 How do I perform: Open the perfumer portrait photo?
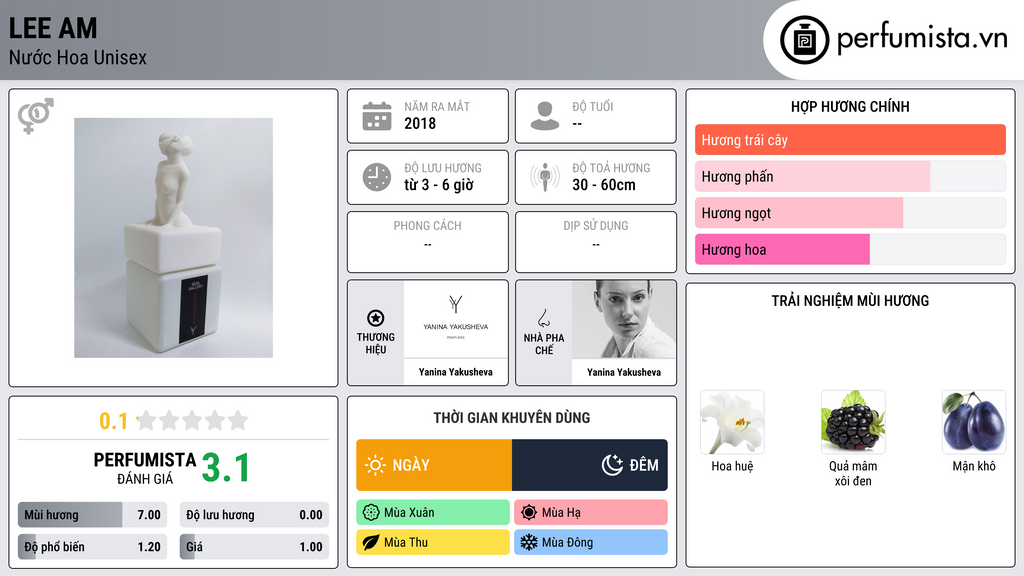click(624, 319)
